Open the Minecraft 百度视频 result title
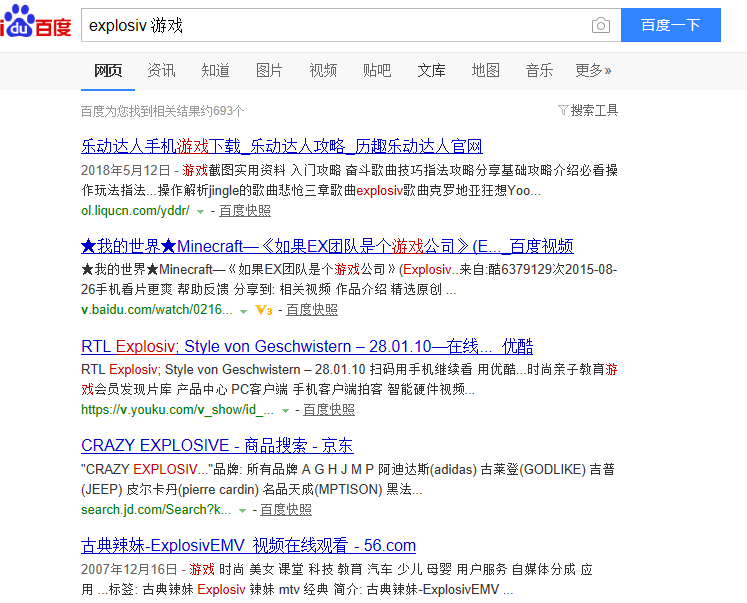Image resolution: width=747 pixels, height=603 pixels. 327,246
